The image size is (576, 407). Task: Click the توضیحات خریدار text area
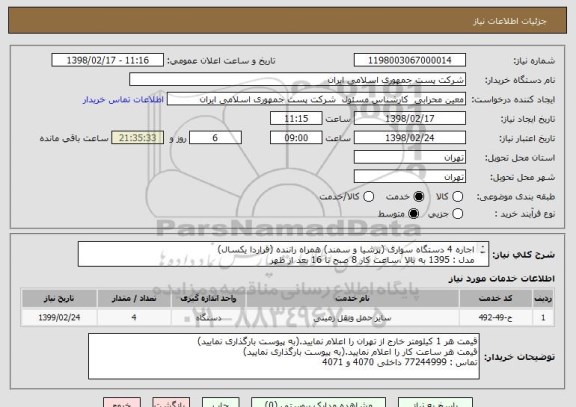tap(284, 356)
